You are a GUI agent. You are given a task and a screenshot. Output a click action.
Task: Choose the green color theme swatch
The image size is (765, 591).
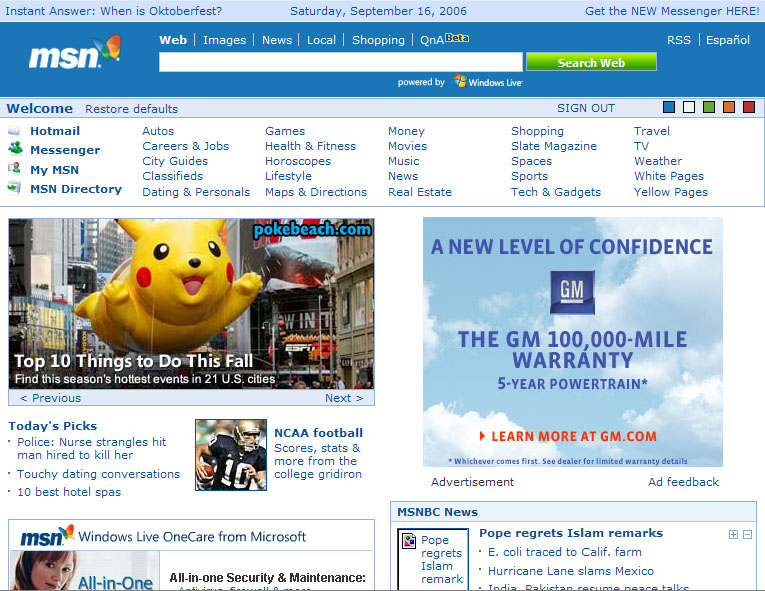709,107
